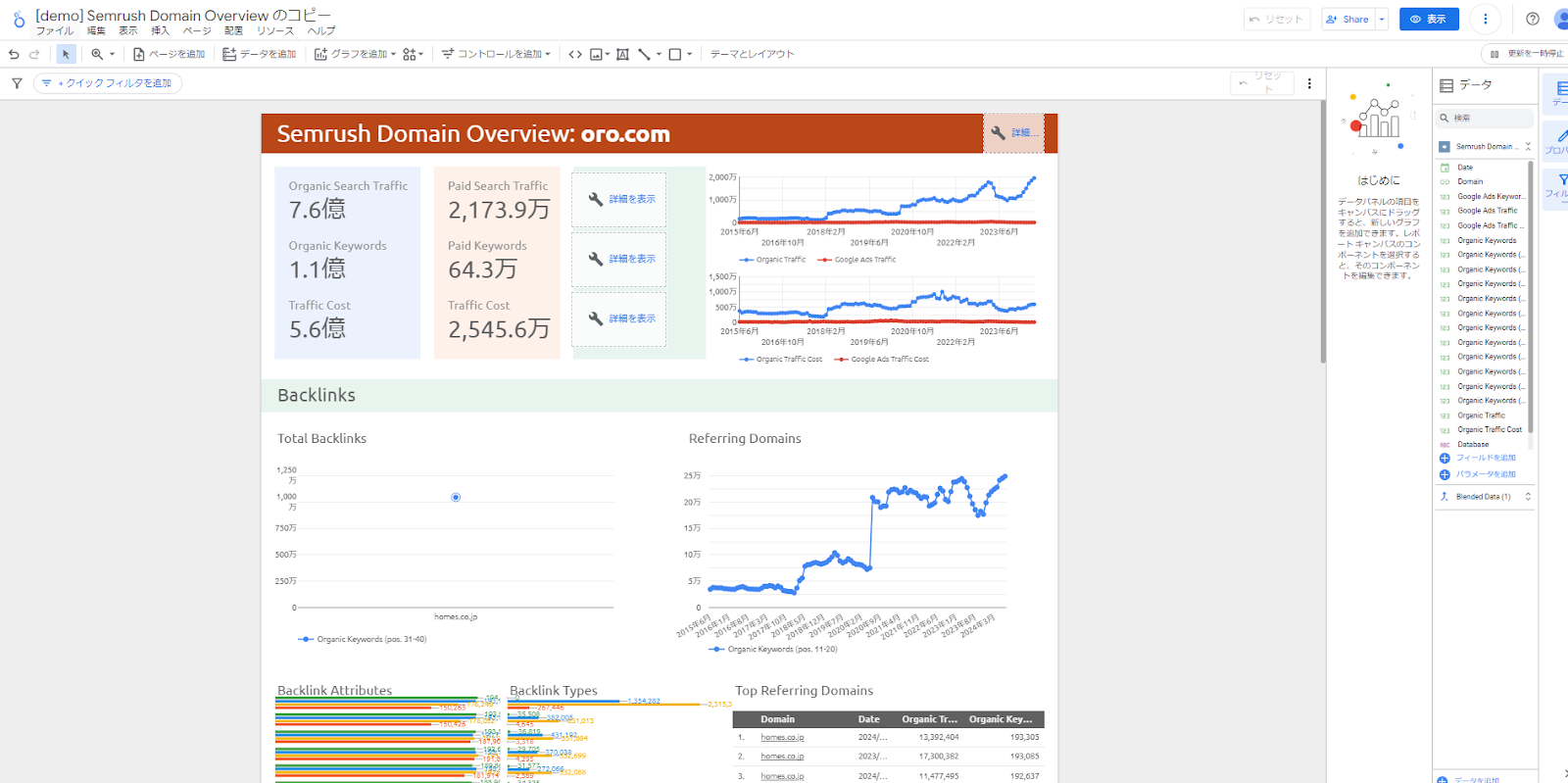Click the insert image icon

click(596, 54)
